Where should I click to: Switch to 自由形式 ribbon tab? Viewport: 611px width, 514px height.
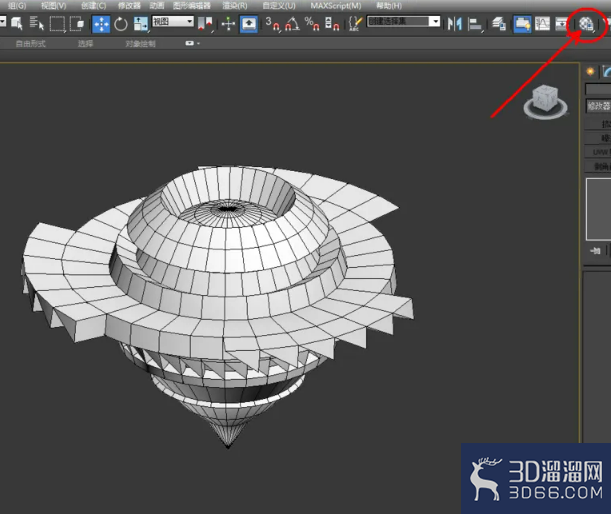(30, 44)
